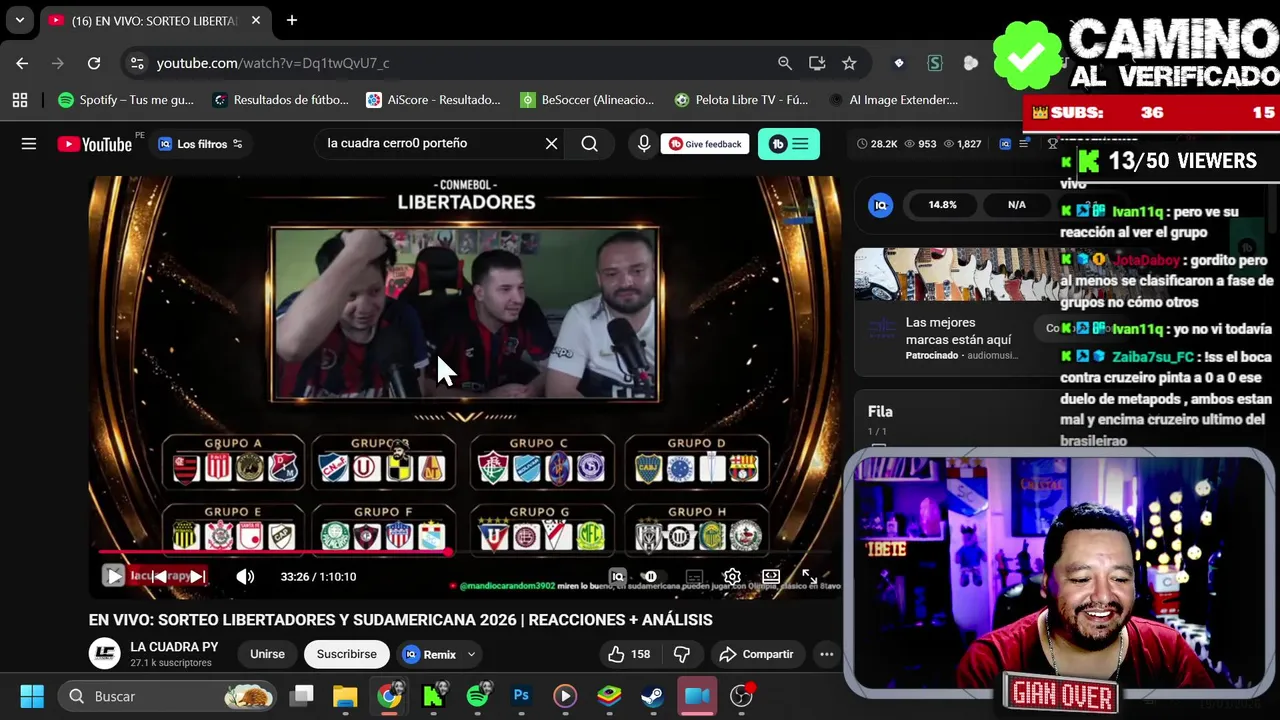Close the EN VIVO: SORTEO LIBERTADORES tab

[256, 20]
